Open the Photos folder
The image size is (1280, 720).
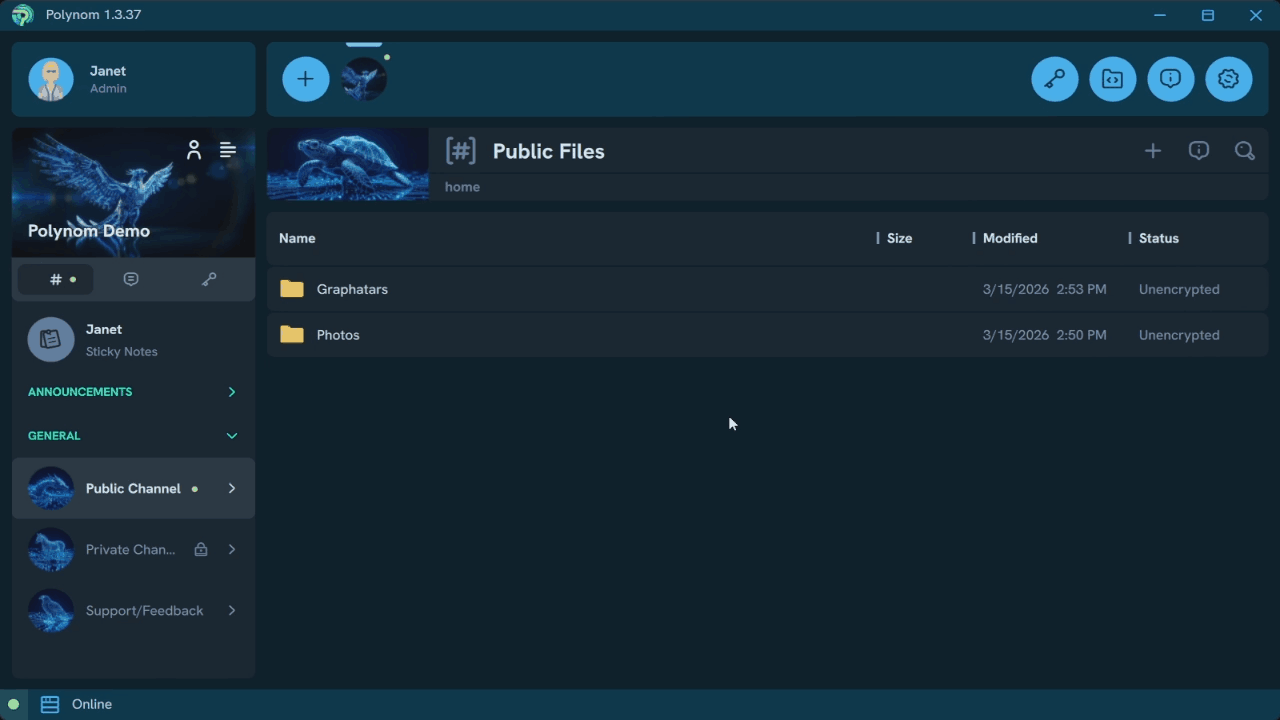pyautogui.click(x=338, y=335)
